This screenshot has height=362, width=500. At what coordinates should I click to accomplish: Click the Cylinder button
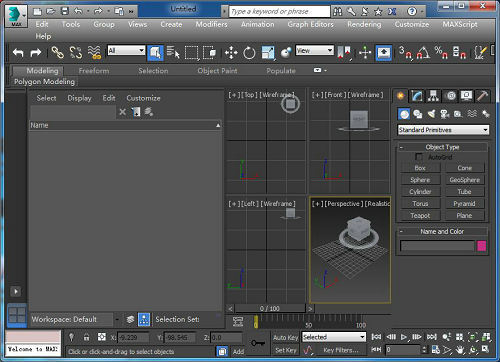[x=420, y=192]
